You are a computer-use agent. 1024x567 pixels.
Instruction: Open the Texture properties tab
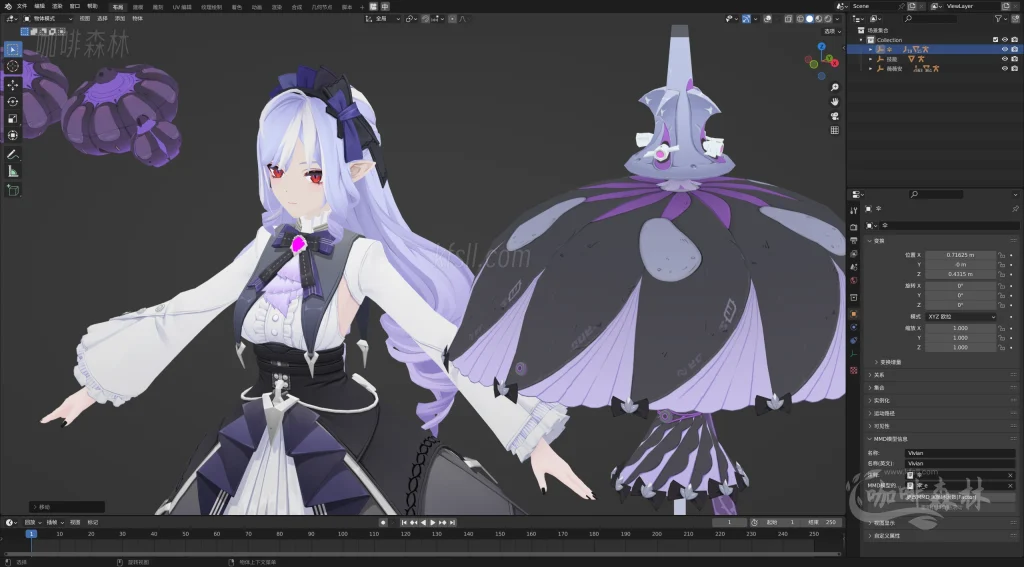coord(854,370)
